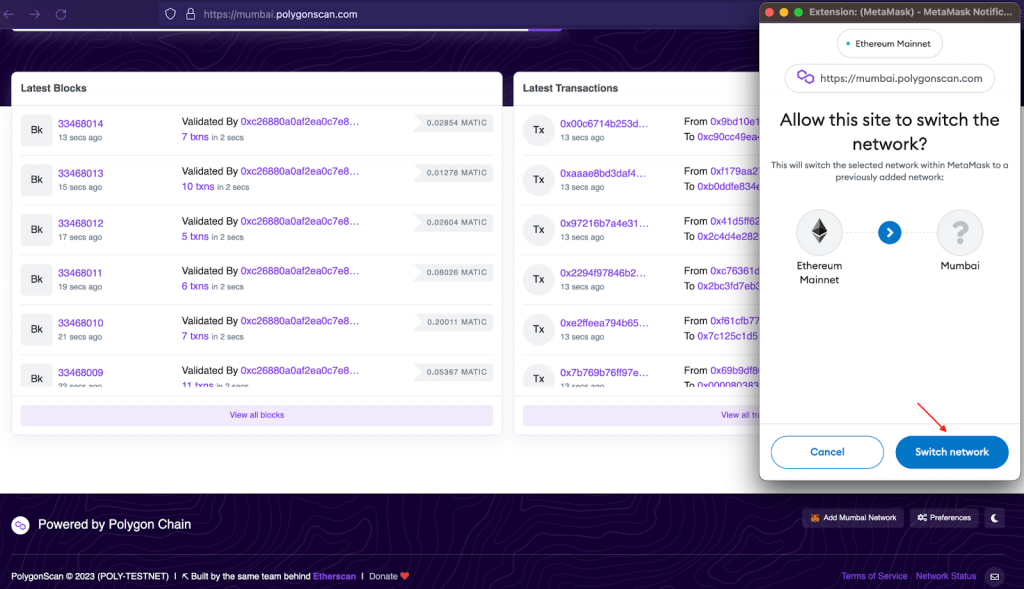The image size is (1024, 589).
Task: Open the 7 txns link for block 33468014
Action: coord(195,137)
